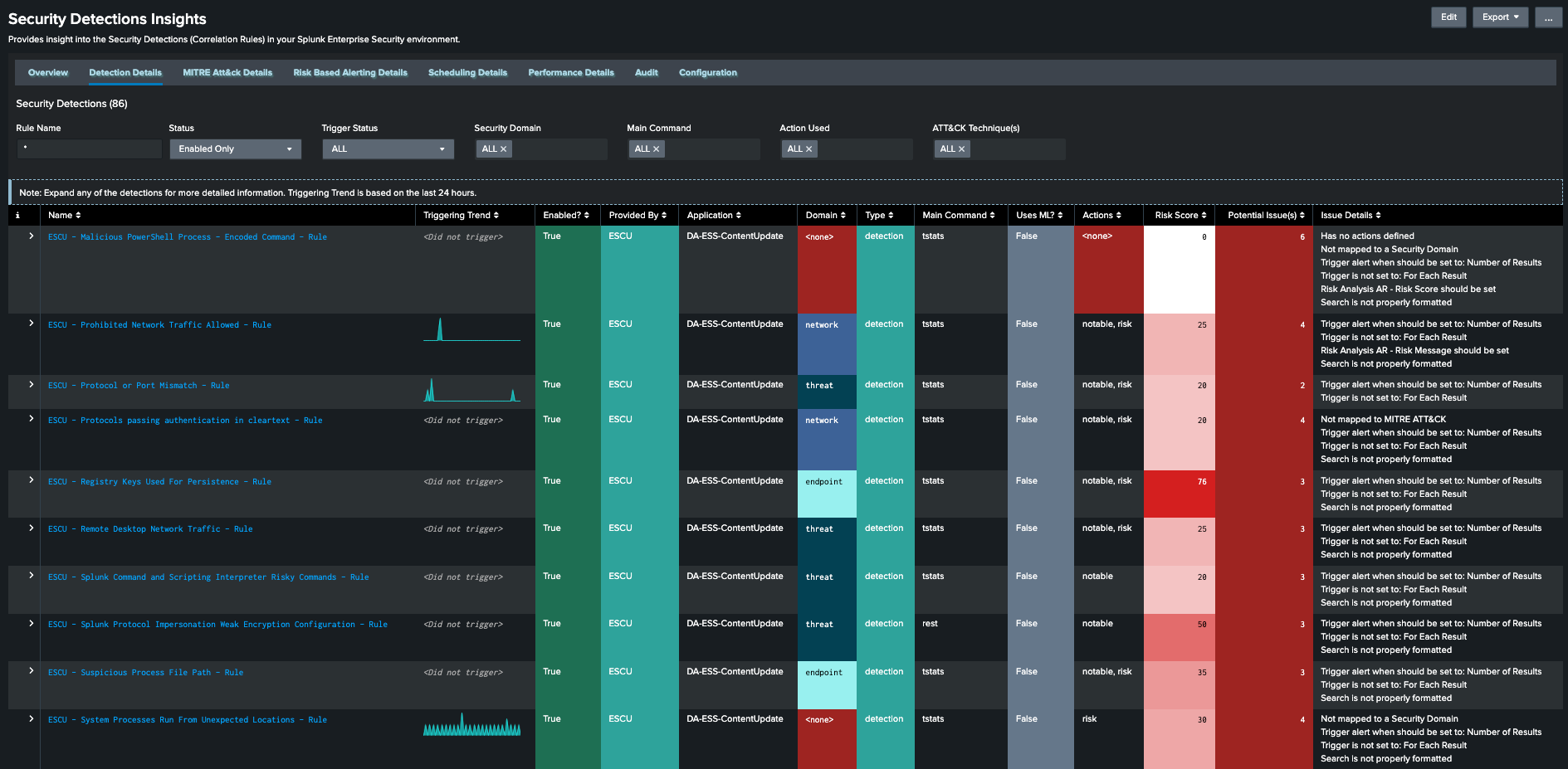Expand Splunk Protocol Impersonation Weak Encryption row
Image resolution: width=1568 pixels, height=769 pixels.
click(32, 623)
